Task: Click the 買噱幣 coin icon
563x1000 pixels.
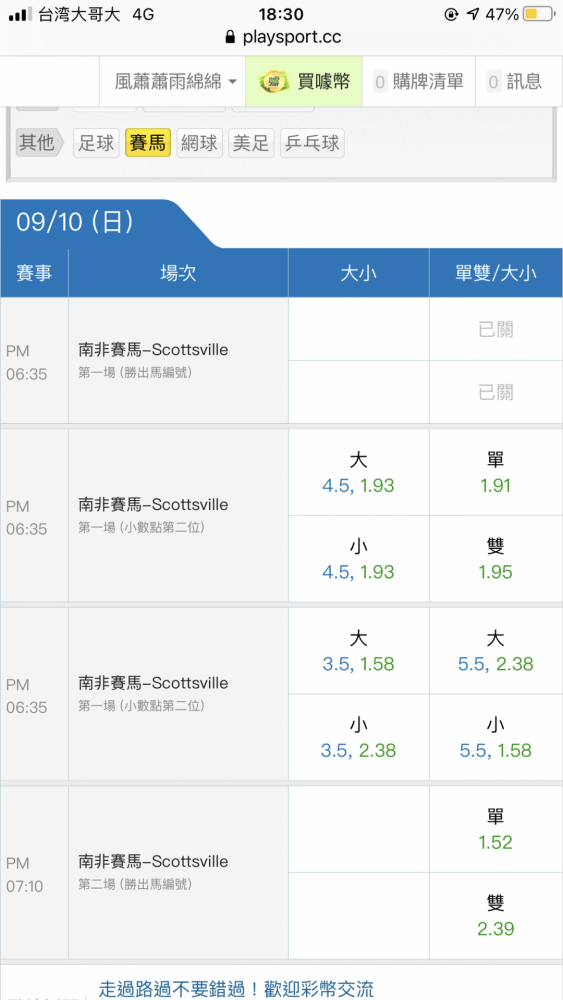Action: tap(274, 81)
